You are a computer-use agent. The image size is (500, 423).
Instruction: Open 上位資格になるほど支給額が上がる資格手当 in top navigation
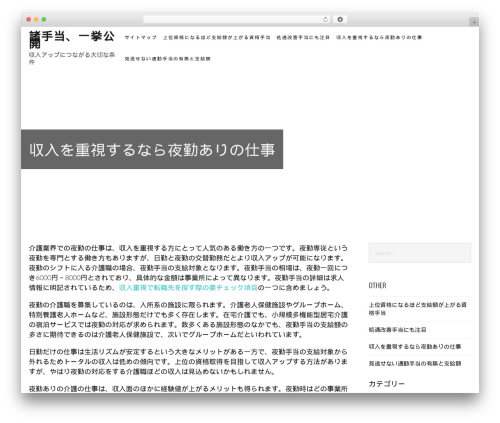[x=217, y=37]
